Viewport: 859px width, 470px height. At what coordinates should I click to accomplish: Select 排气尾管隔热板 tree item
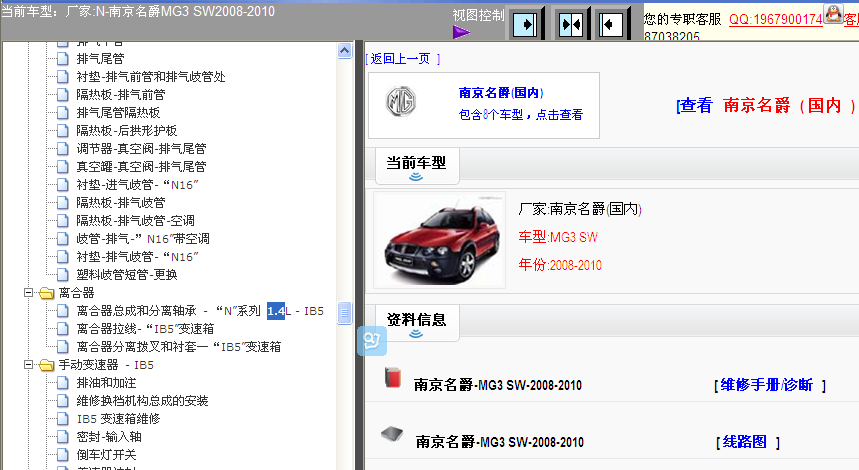(118, 113)
